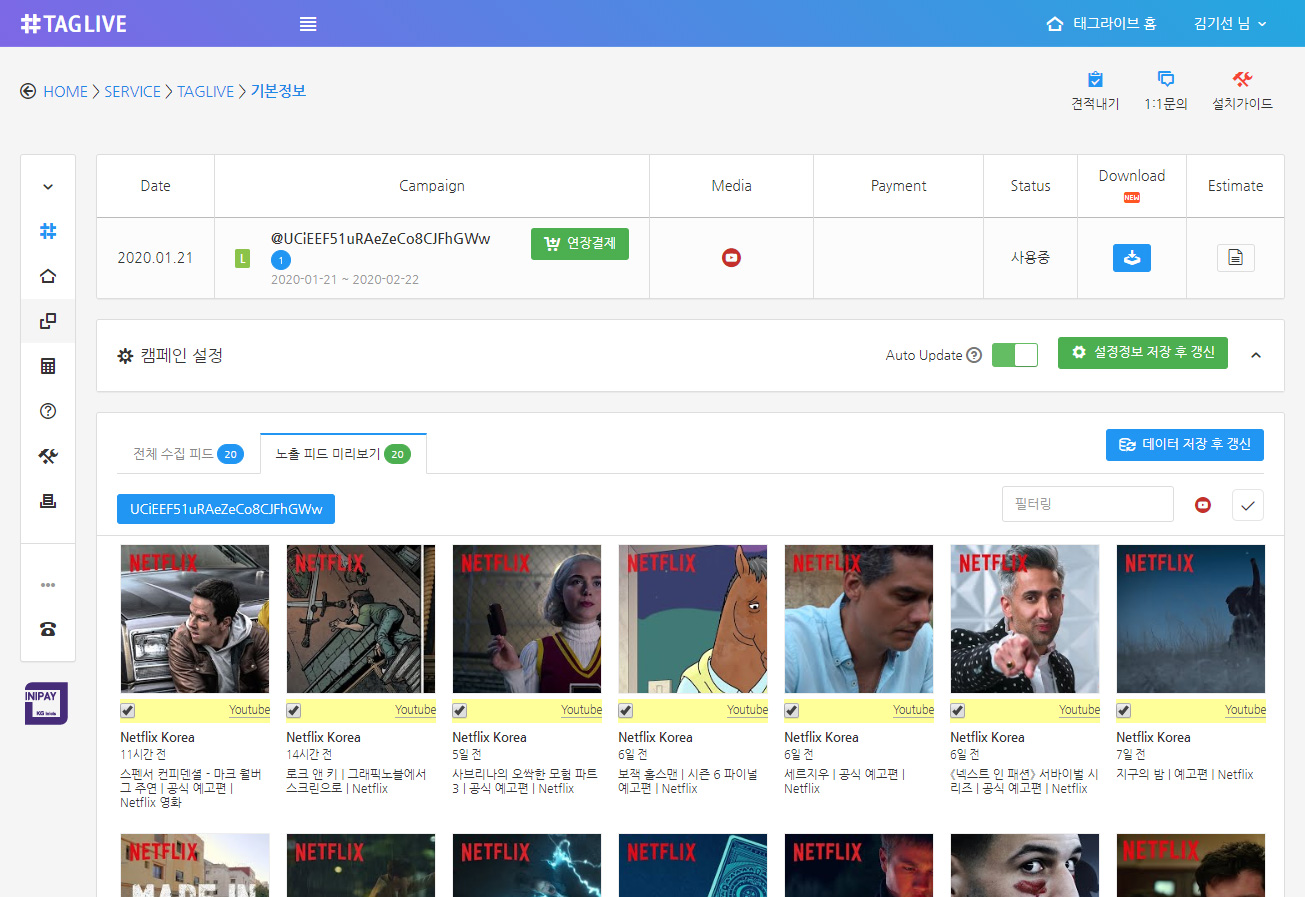Uncheck the 로크 앤 키 video checkbox

click(x=293, y=711)
